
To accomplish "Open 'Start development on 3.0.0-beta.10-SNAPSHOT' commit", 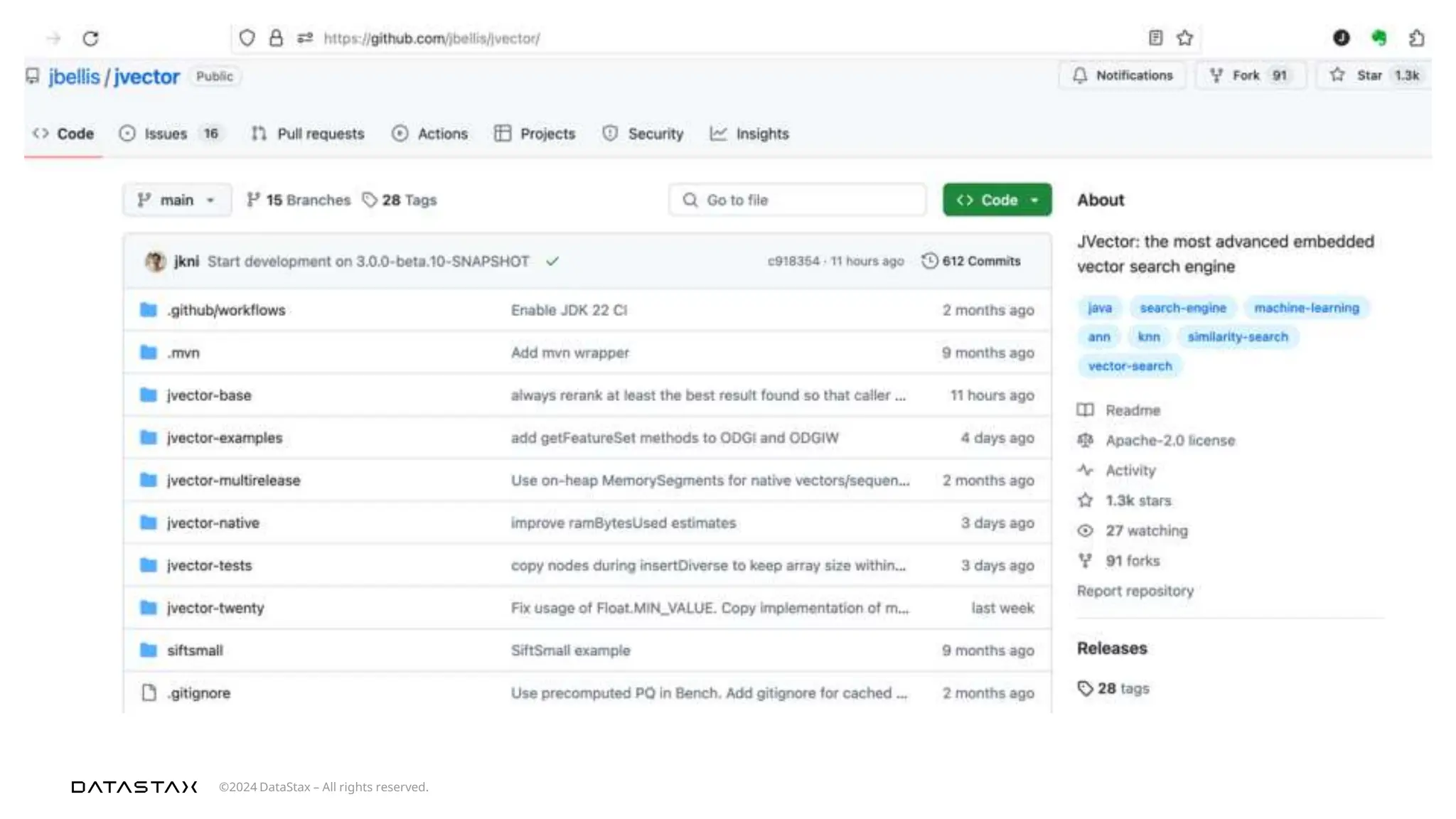I will [x=368, y=262].
